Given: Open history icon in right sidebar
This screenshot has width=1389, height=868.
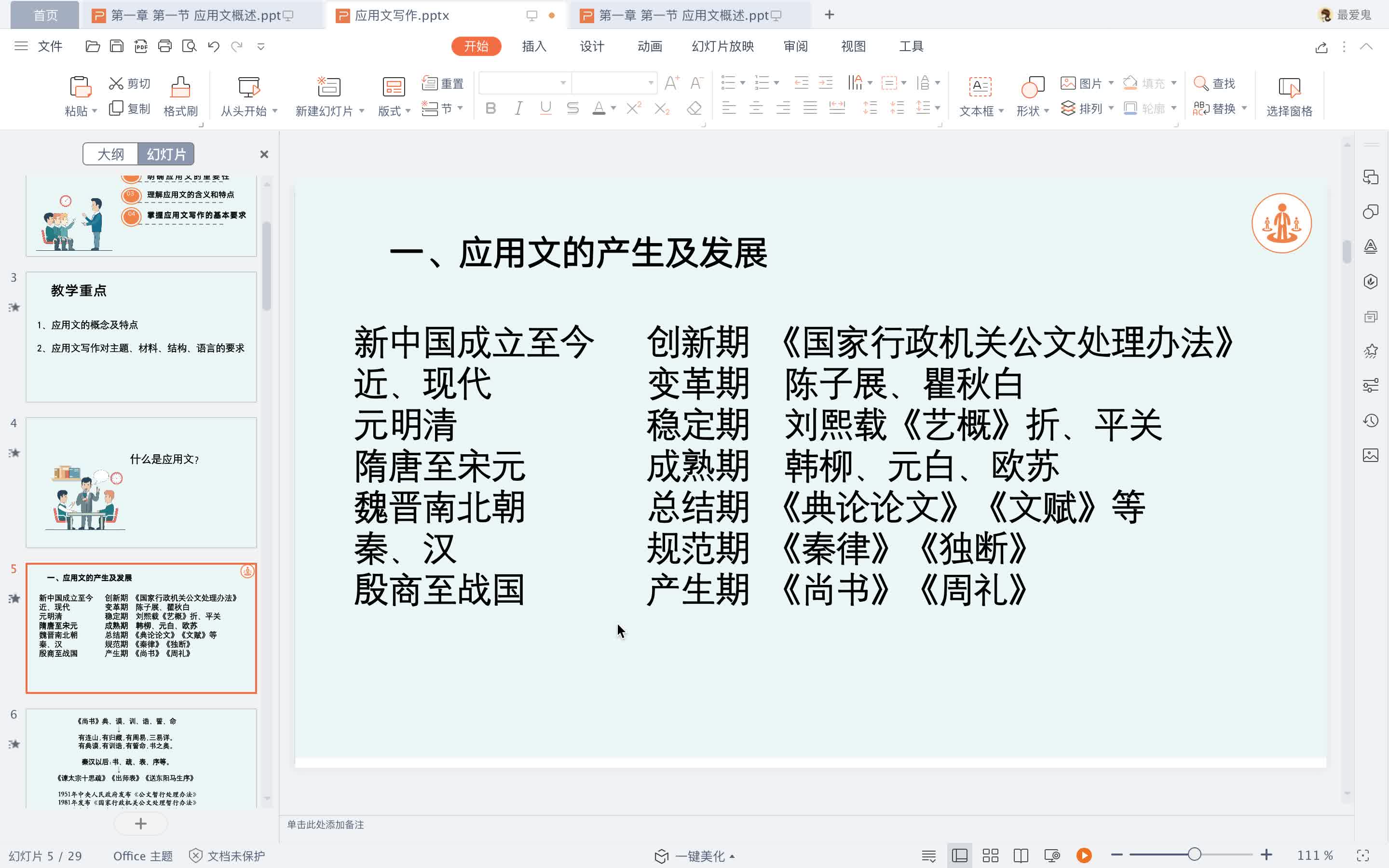Looking at the screenshot, I should 1371,421.
